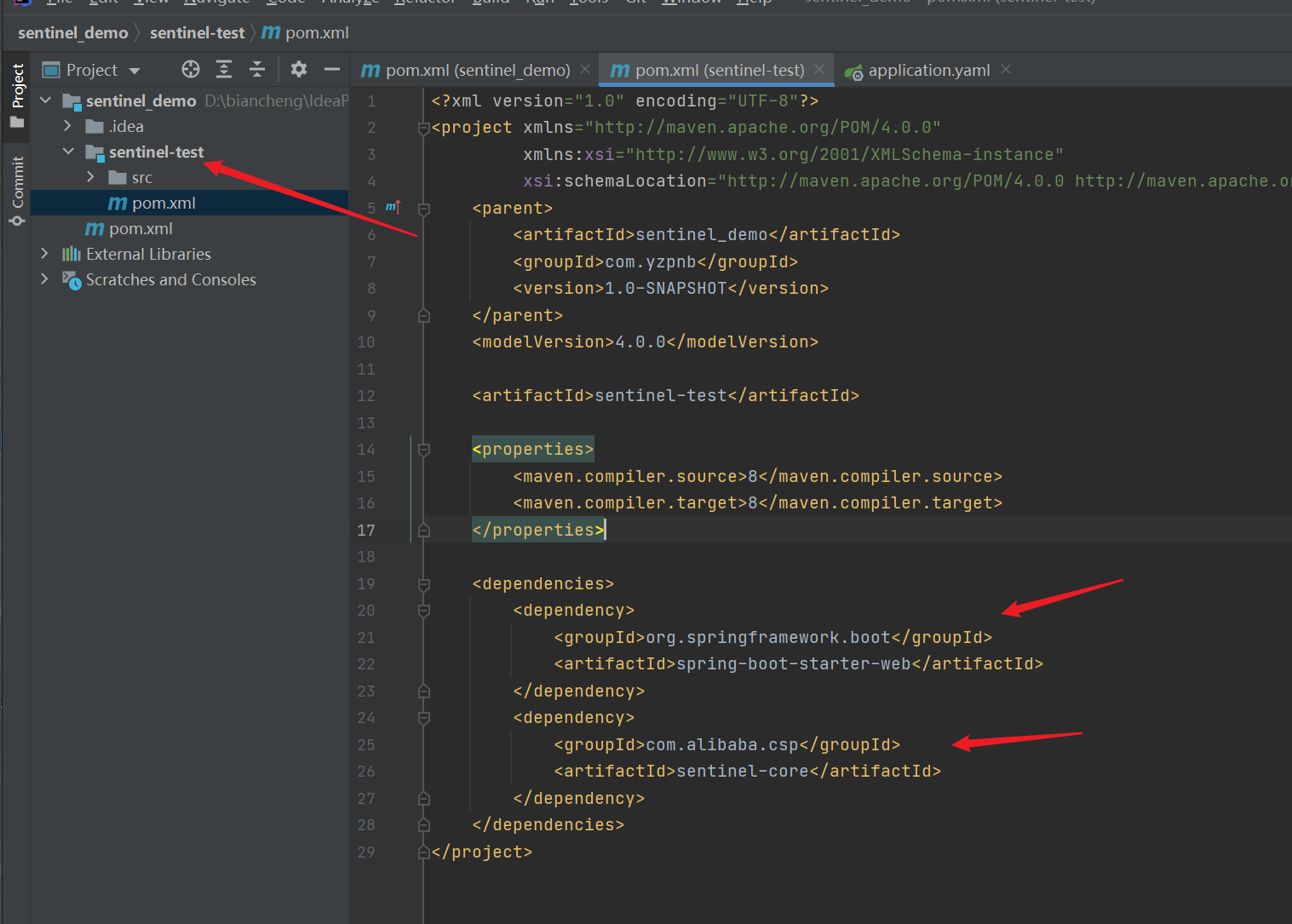Expand External Libraries node
1292x924 pixels.
(x=45, y=254)
